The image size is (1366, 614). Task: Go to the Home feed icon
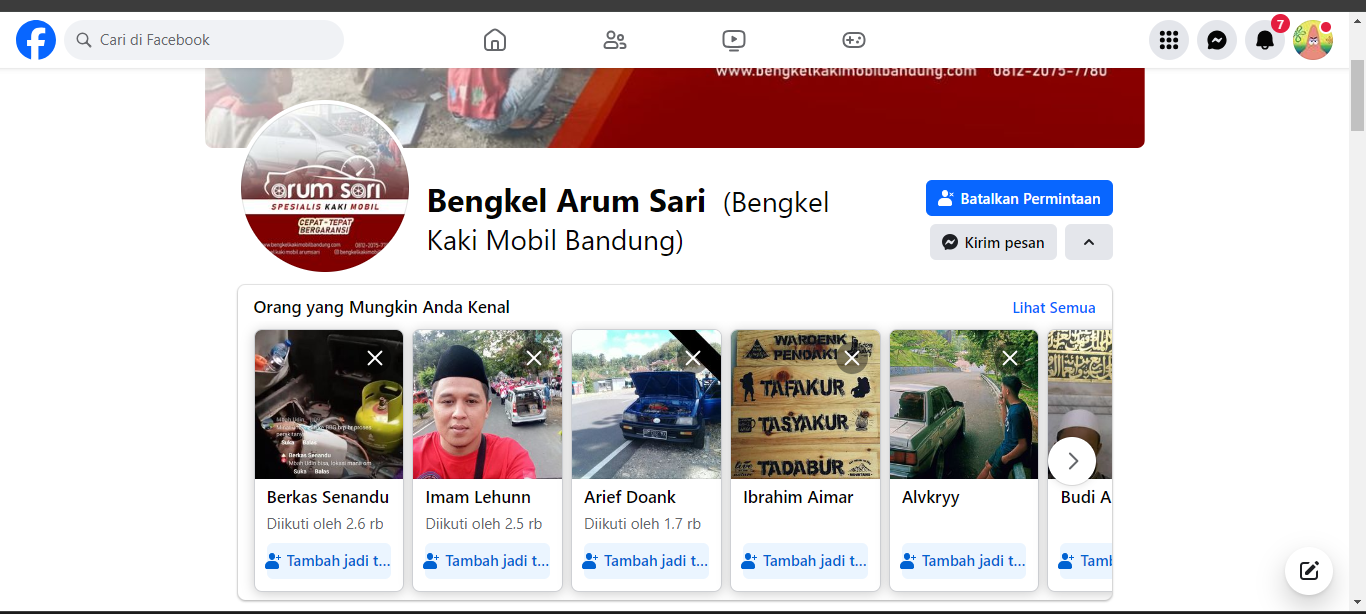point(495,40)
